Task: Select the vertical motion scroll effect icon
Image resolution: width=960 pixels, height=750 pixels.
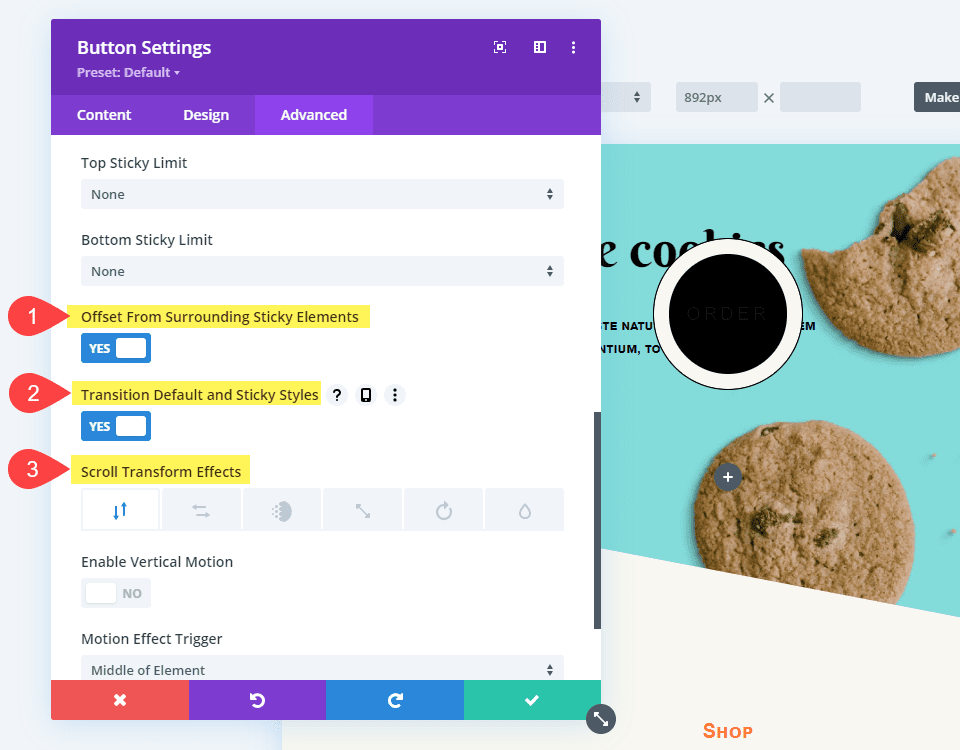Action: coord(120,510)
